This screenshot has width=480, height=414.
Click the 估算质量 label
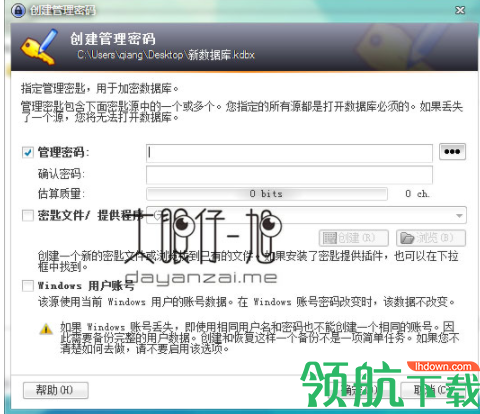pyautogui.click(x=61, y=194)
